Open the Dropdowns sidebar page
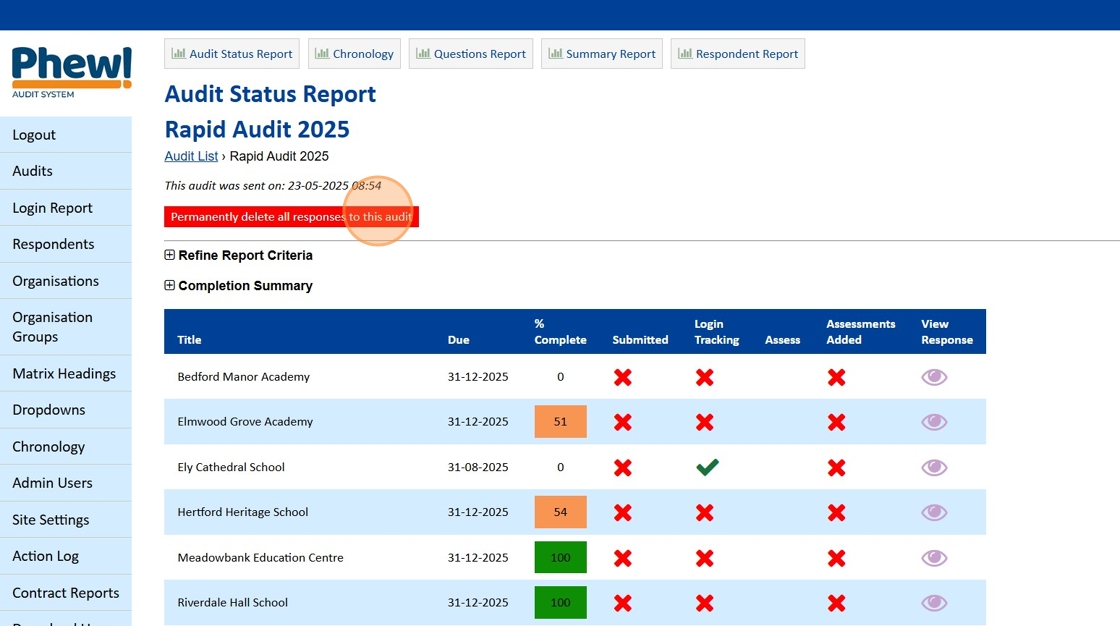The width and height of the screenshot is (1120, 626). (x=49, y=410)
